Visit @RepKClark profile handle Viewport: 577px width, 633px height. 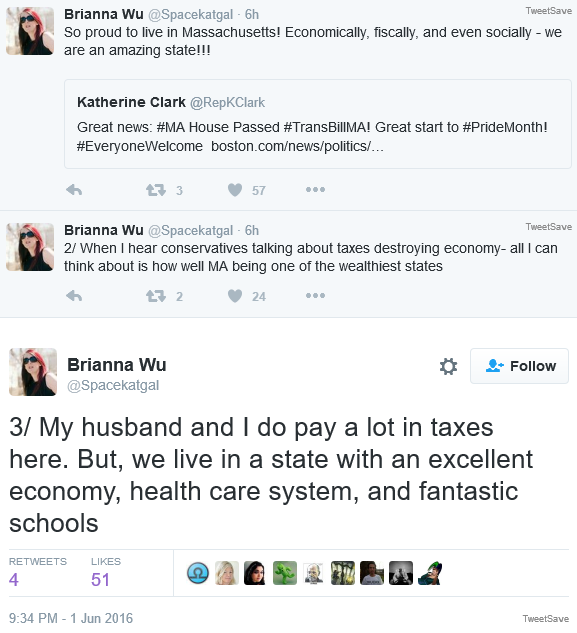point(227,103)
